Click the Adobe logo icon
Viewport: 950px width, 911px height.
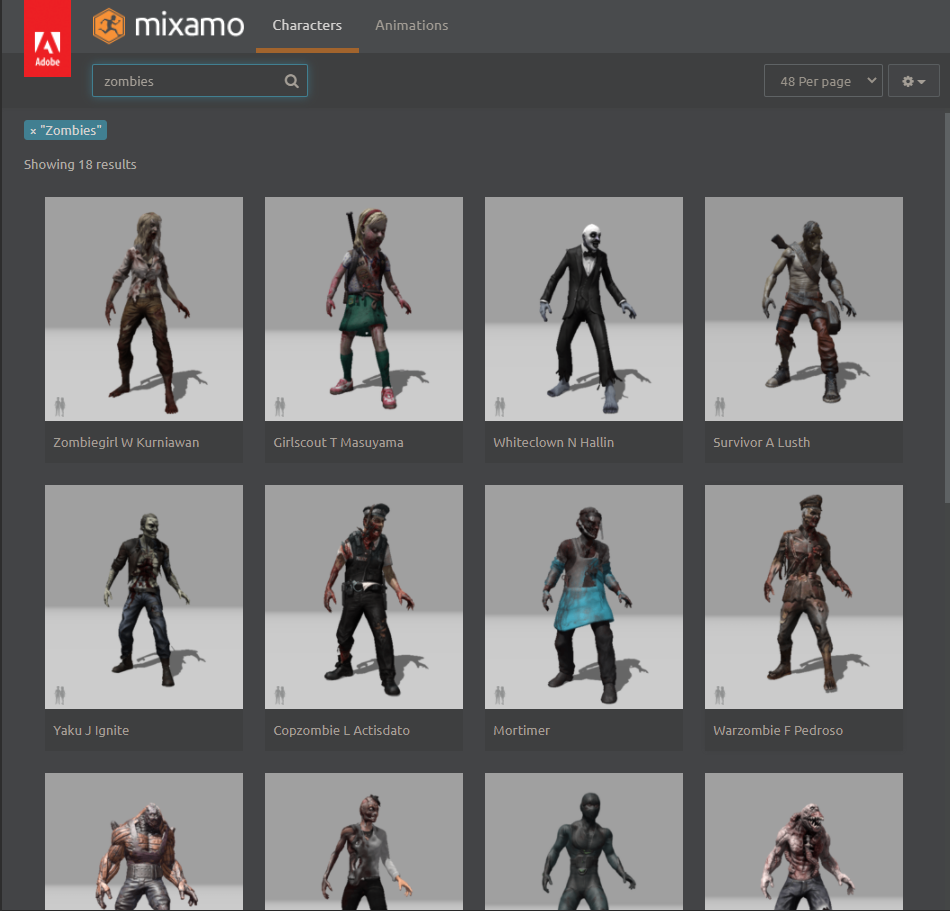click(x=47, y=38)
